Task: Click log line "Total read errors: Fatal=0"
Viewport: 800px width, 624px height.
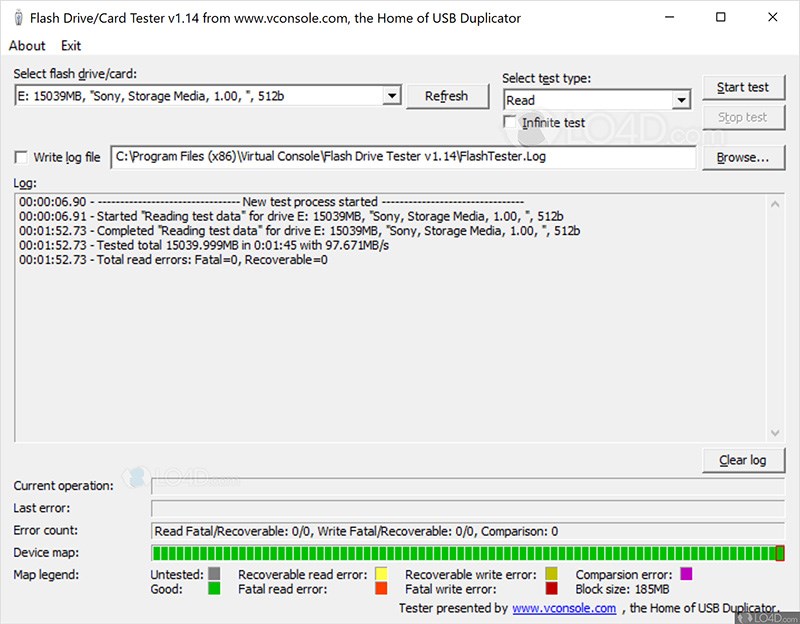Action: pyautogui.click(x=173, y=260)
